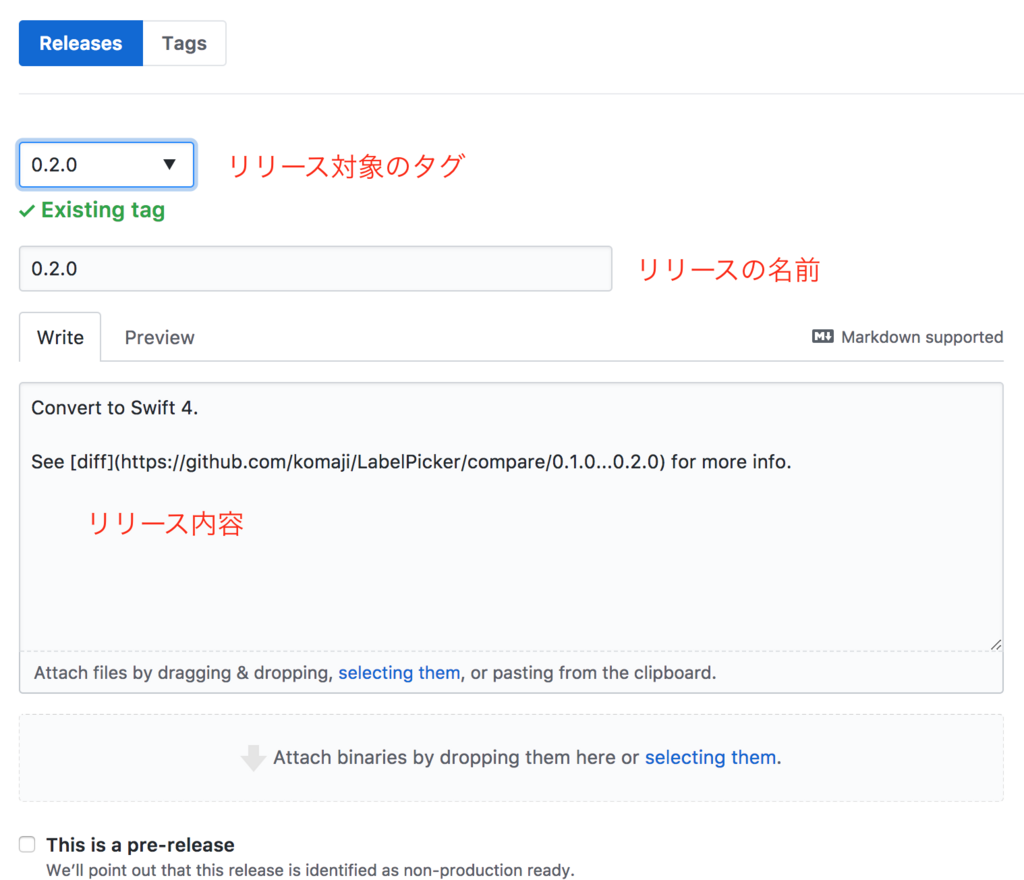Click the line starting 'See [diff]'

tap(411, 462)
